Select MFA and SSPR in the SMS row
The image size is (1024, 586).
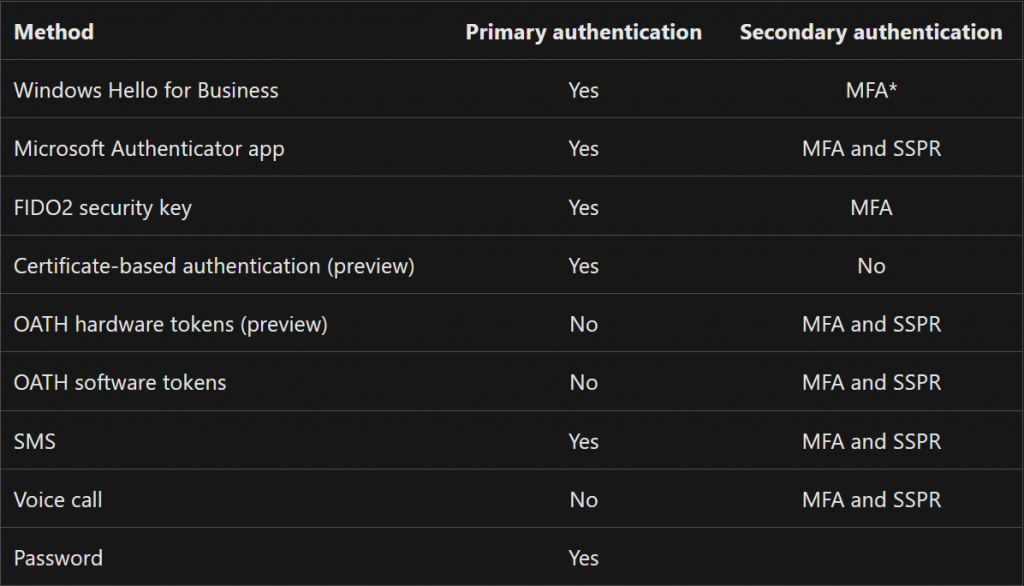tap(871, 442)
